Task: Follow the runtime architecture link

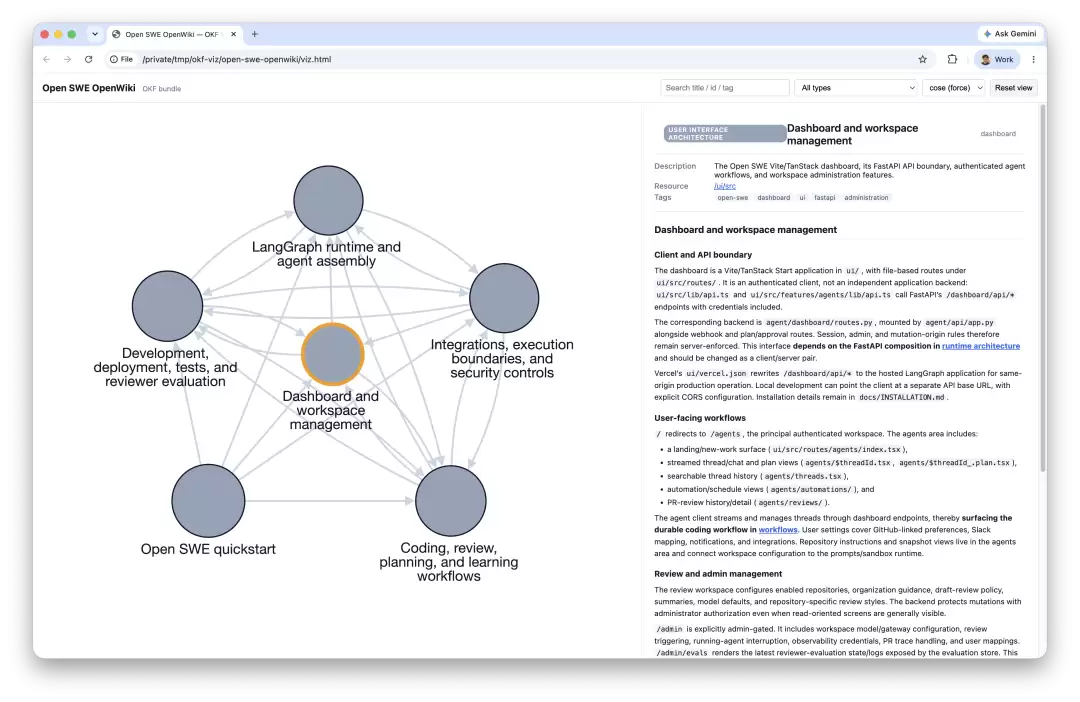Action: point(981,346)
